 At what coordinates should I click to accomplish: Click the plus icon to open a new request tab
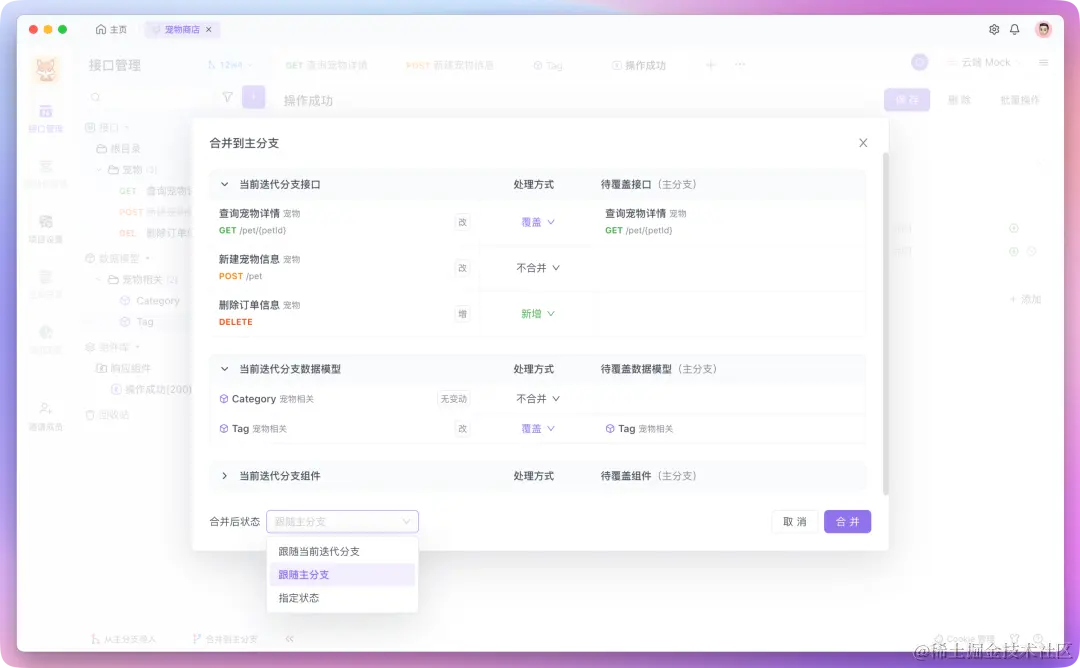pos(708,64)
